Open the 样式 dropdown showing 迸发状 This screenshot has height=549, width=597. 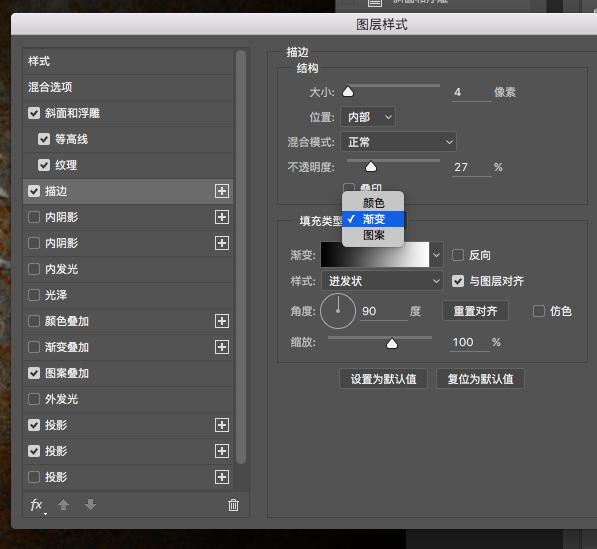[382, 281]
